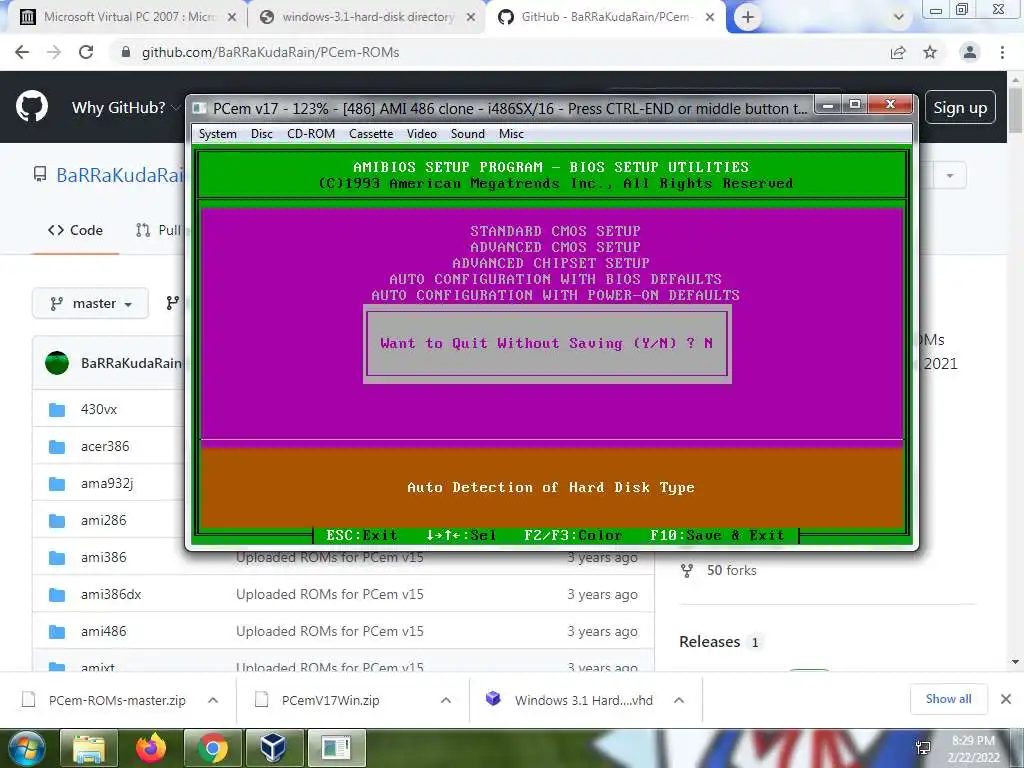Go forward in Chrome
This screenshot has height=768, width=1024.
(54, 52)
